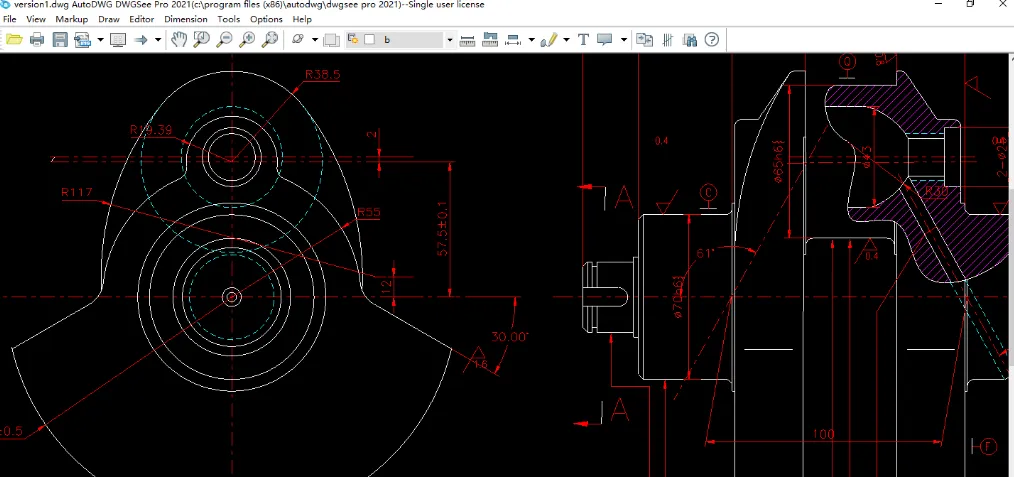Image resolution: width=1014 pixels, height=477 pixels.
Task: Click the Print icon in the toolbar
Action: click(x=37, y=40)
